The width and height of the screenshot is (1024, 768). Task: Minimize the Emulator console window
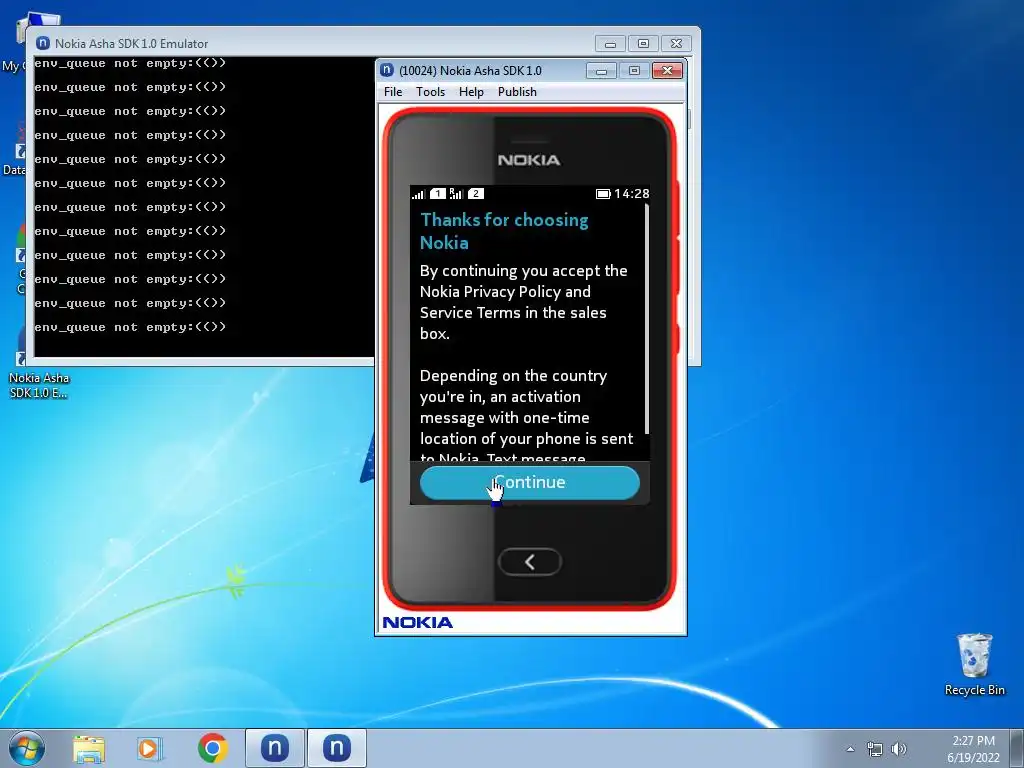coord(611,44)
